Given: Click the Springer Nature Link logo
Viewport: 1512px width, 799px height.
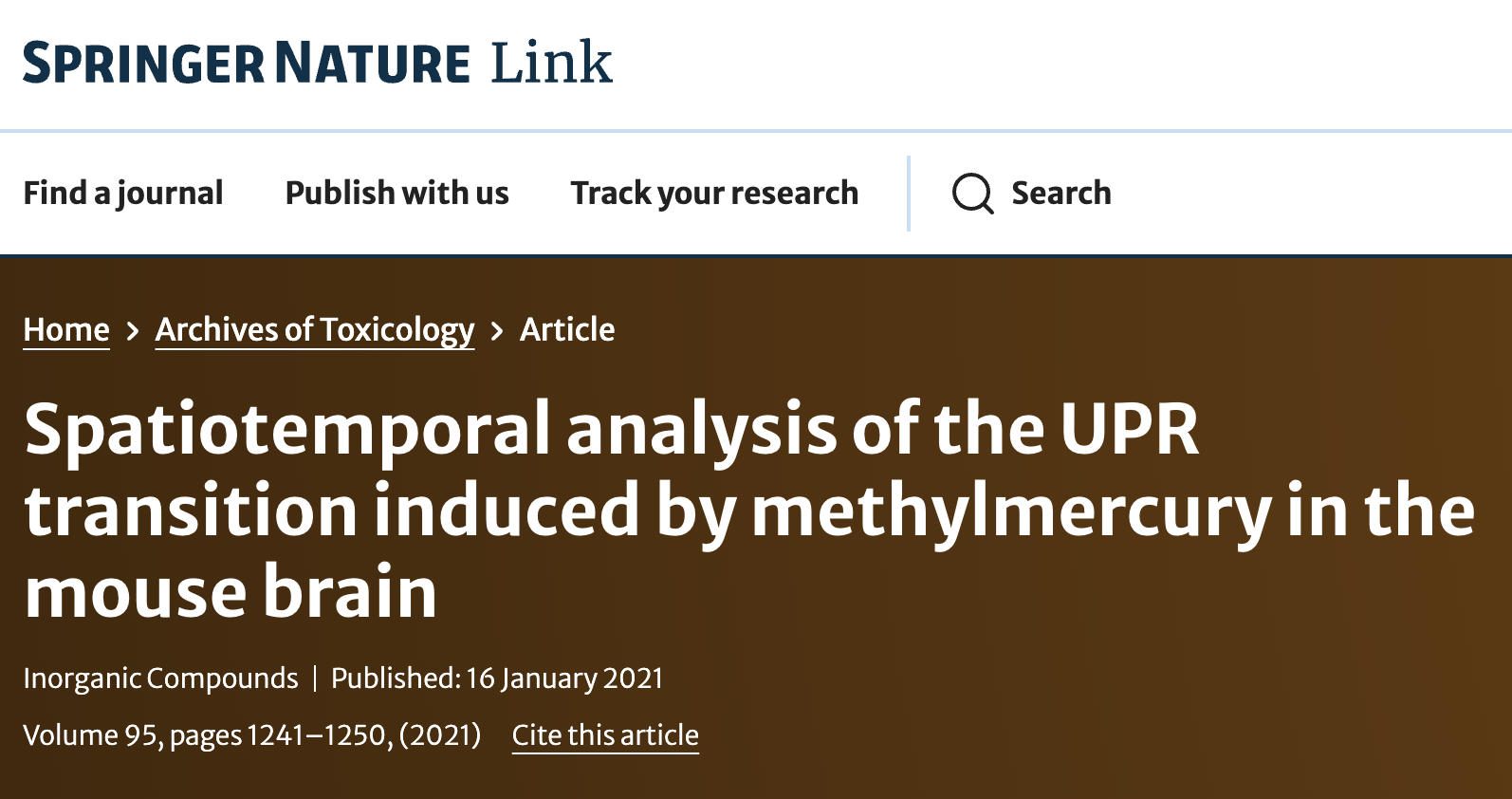Looking at the screenshot, I should click(x=317, y=63).
